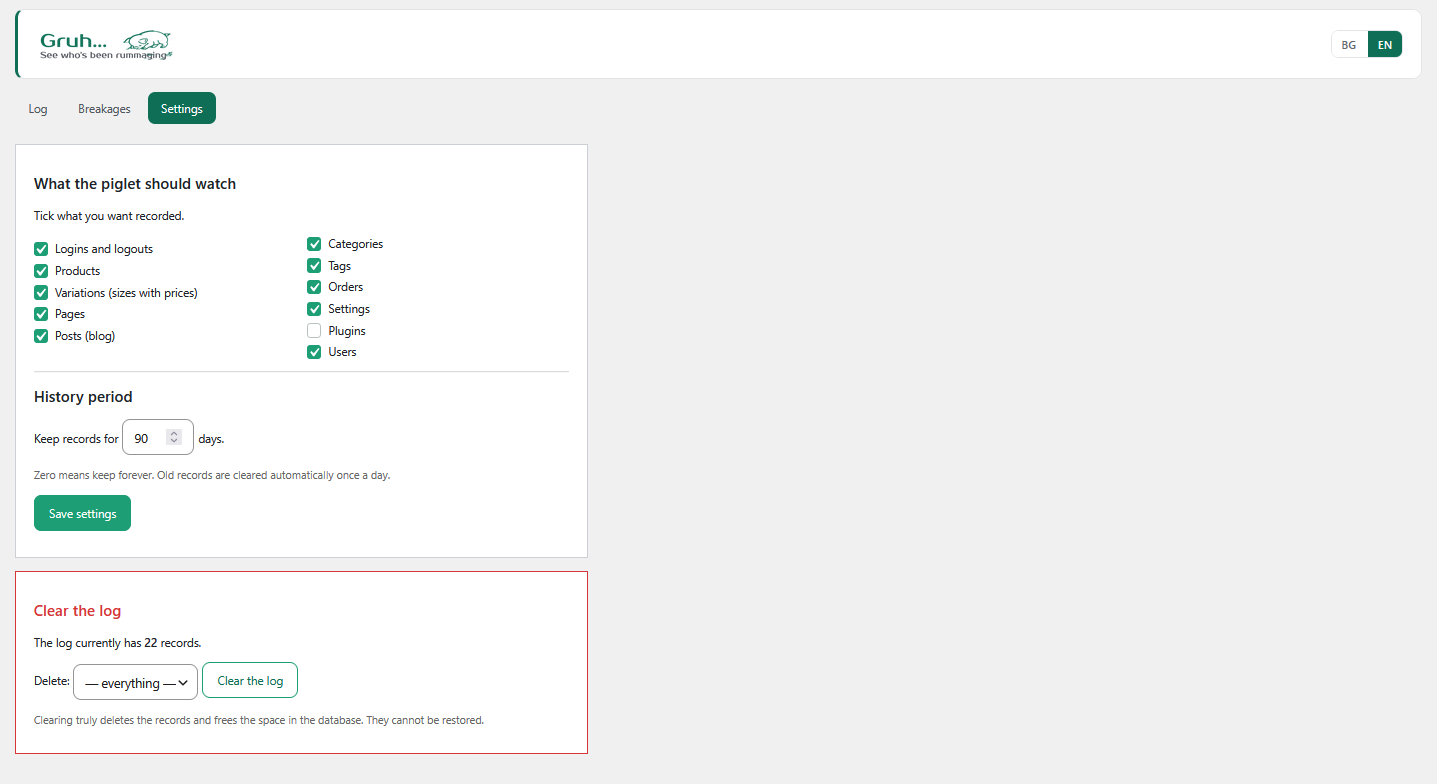Toggle the Tags checkbox
Image resolution: width=1437 pixels, height=784 pixels.
(x=314, y=266)
